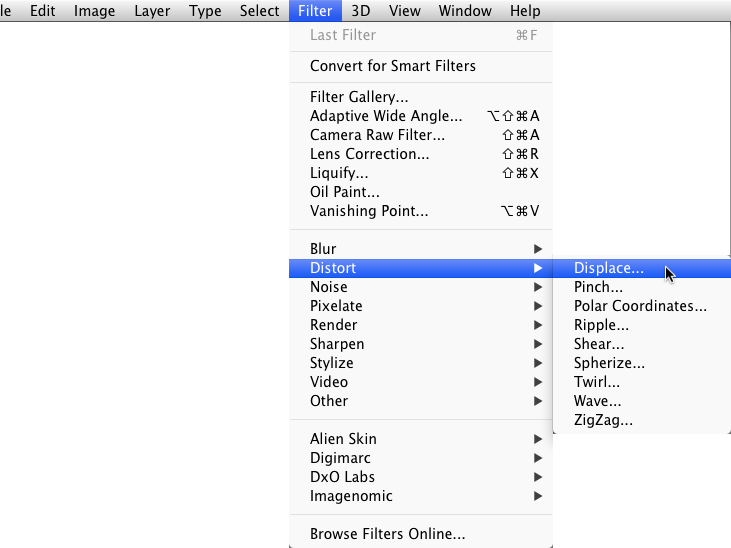Open the Liquify filter

coord(339,173)
